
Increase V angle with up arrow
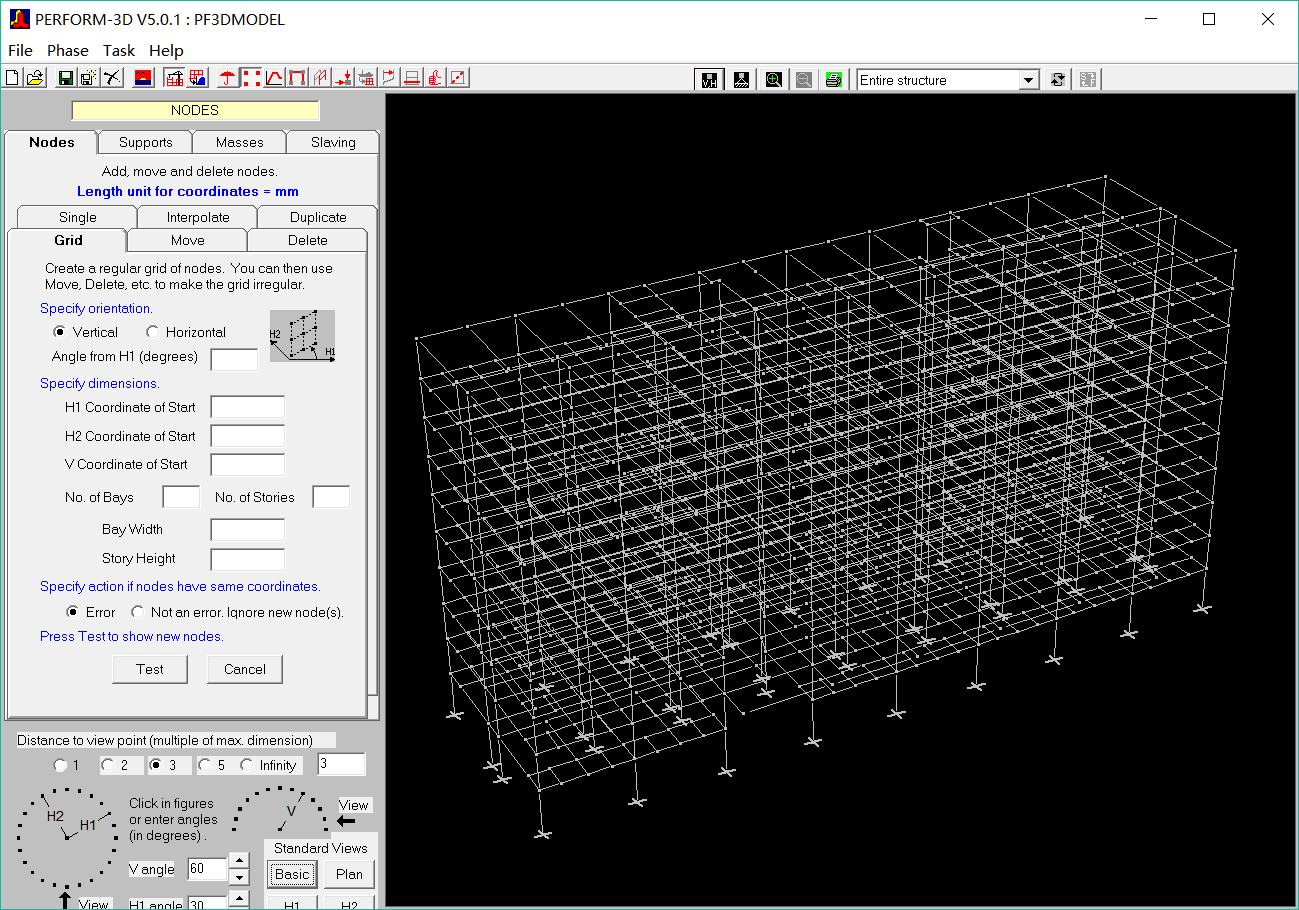(238, 860)
